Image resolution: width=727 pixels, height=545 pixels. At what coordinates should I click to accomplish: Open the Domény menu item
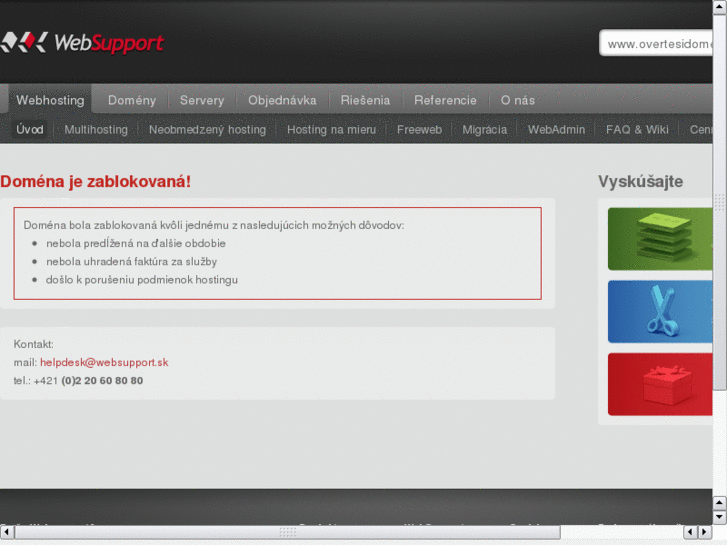(132, 100)
